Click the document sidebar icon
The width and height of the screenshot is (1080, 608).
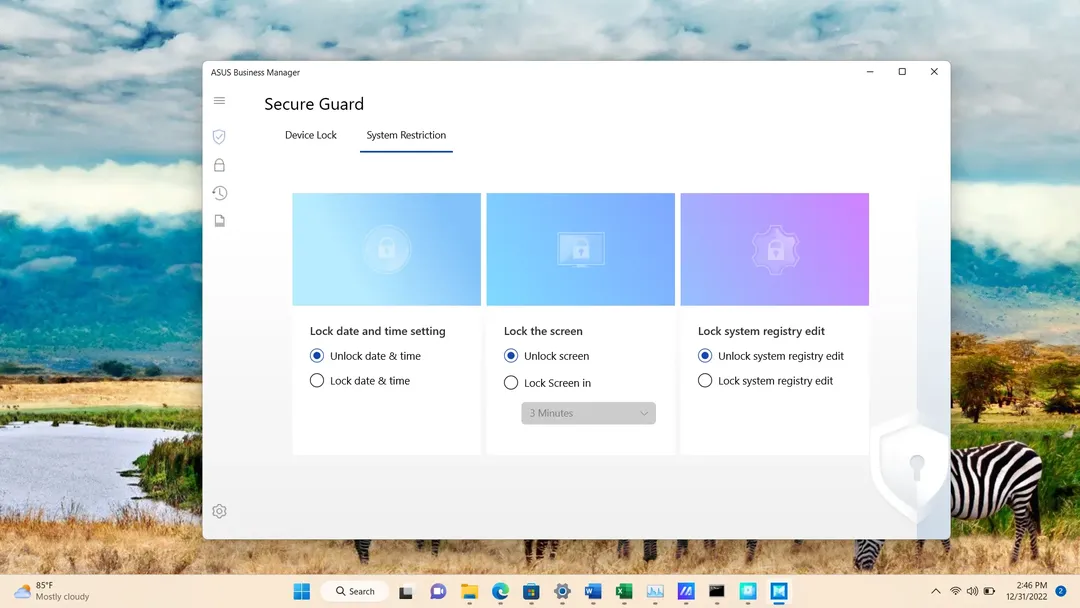(x=219, y=221)
